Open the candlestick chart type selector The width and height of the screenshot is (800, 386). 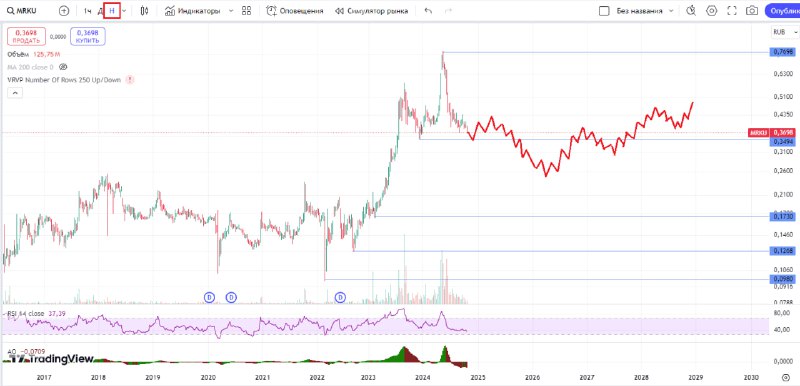pyautogui.click(x=144, y=11)
